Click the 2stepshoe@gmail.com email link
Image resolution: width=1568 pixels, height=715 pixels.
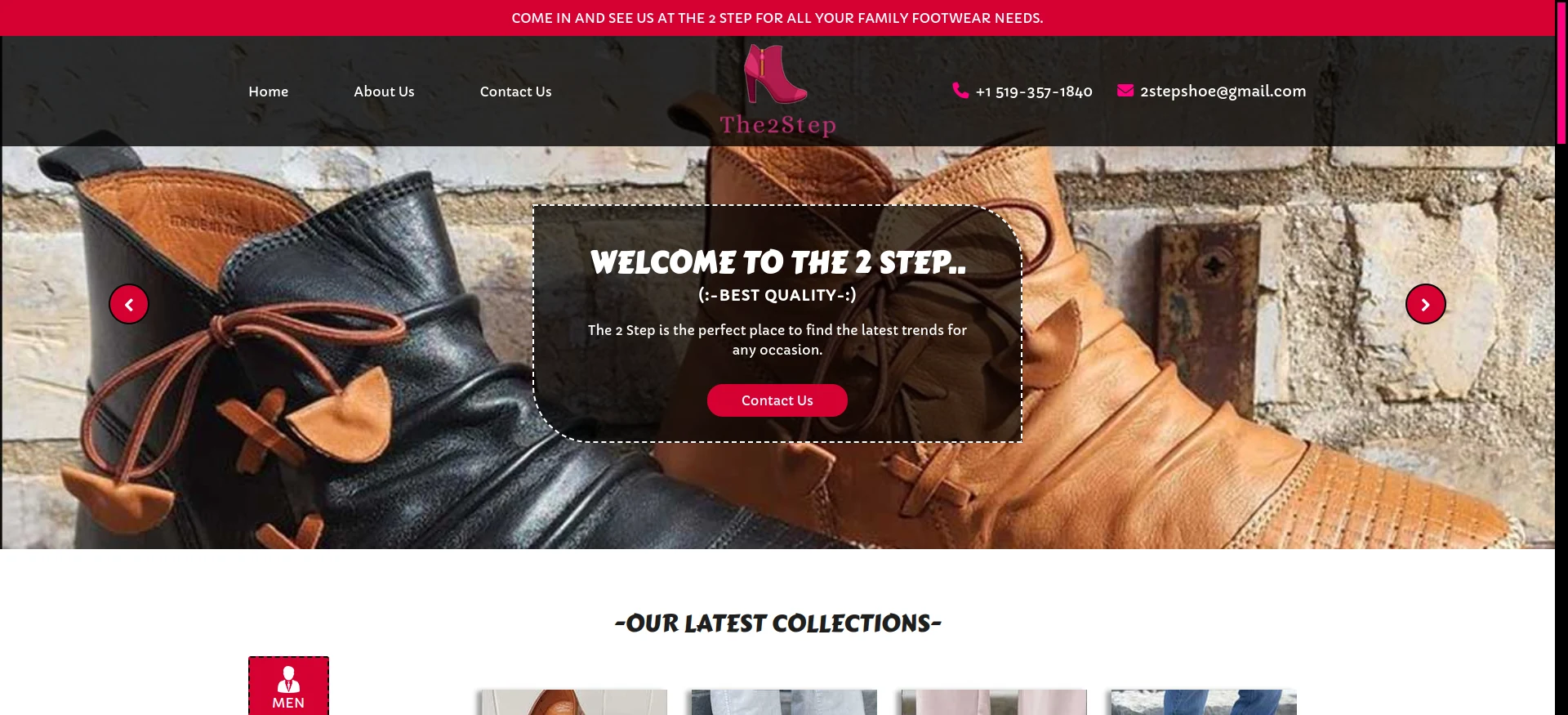click(x=1223, y=92)
